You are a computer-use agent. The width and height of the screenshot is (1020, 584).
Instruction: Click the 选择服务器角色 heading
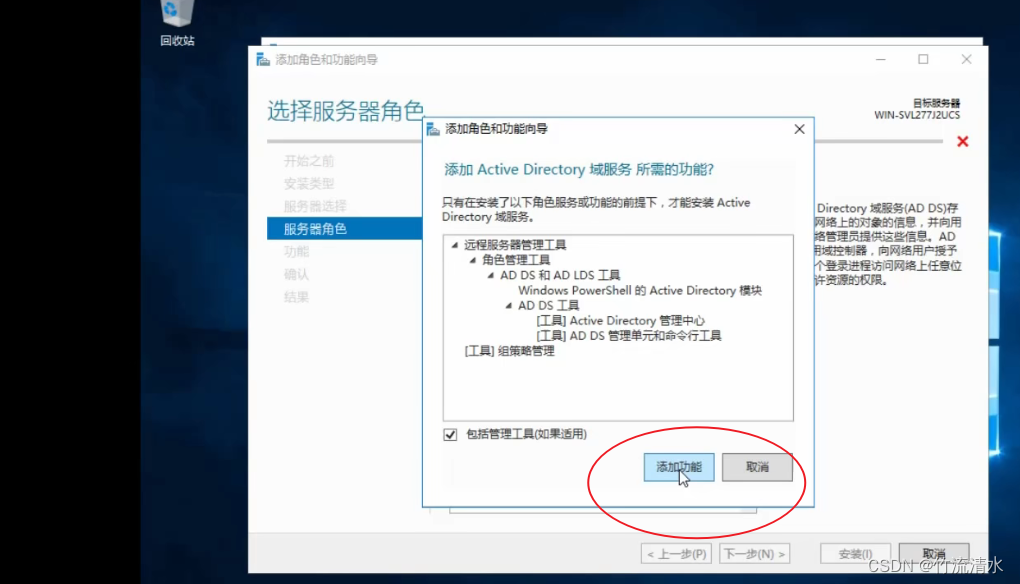coord(345,111)
